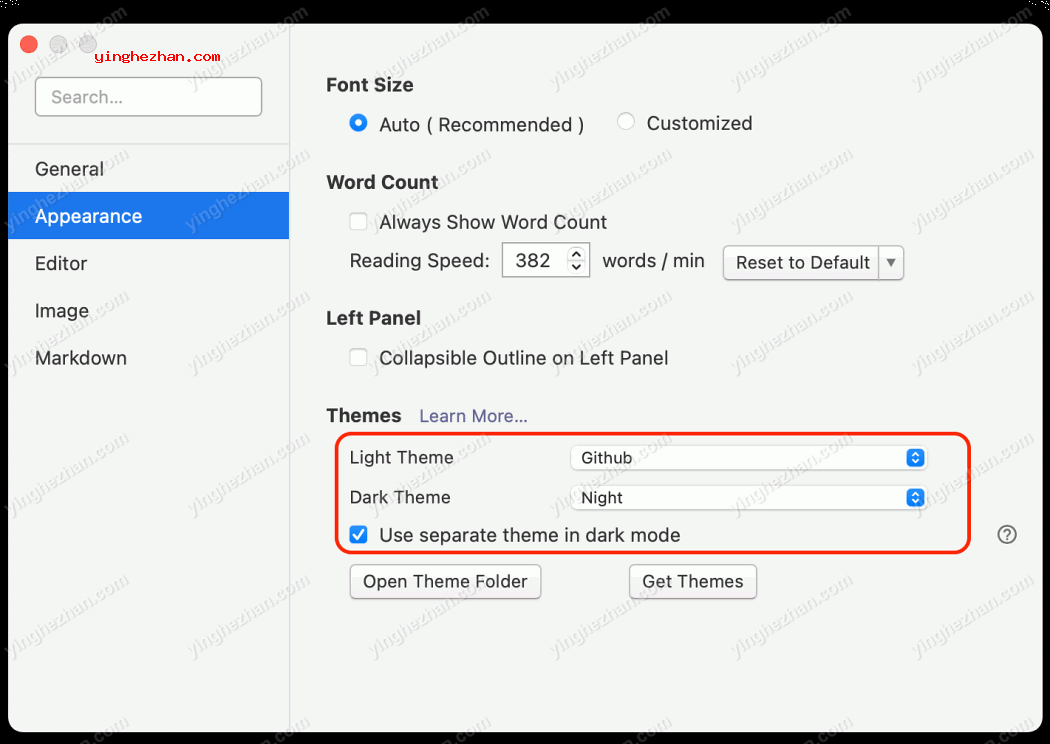Viewport: 1050px width, 744px height.
Task: Open the Editor preferences section
Action: tap(61, 264)
